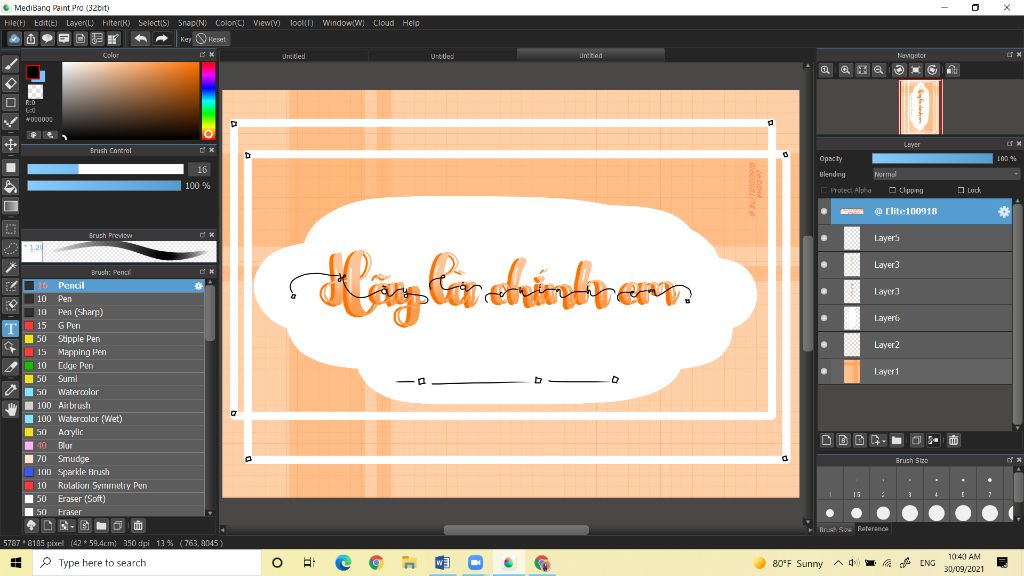Select the Airbrush brush

point(114,406)
